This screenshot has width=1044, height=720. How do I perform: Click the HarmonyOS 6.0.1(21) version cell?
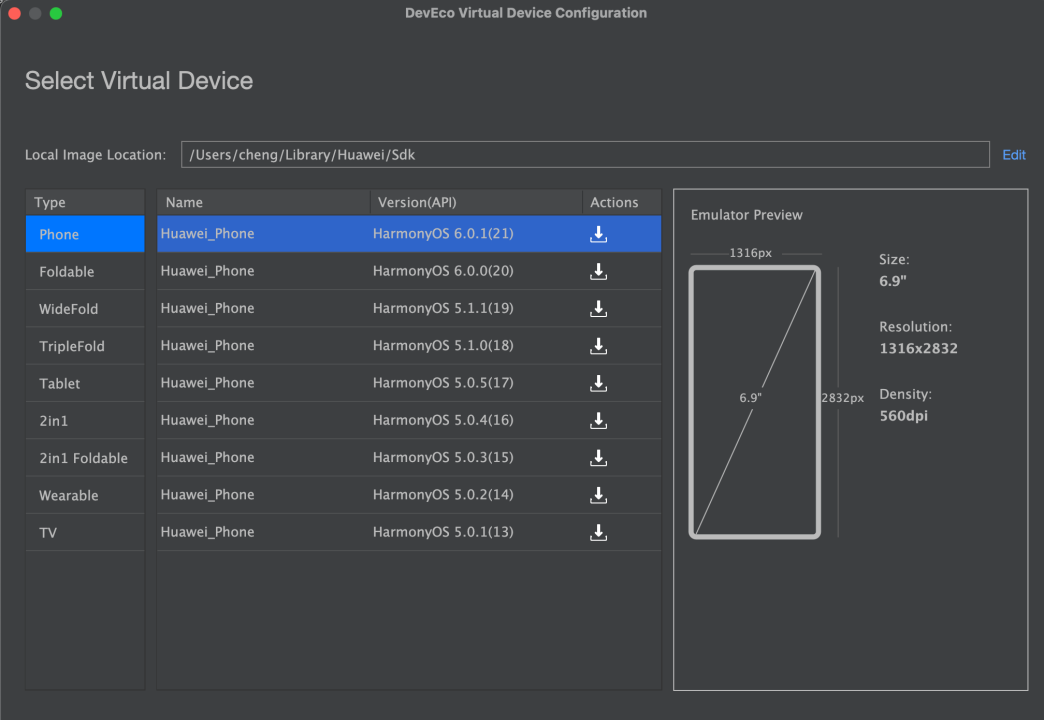coord(443,234)
